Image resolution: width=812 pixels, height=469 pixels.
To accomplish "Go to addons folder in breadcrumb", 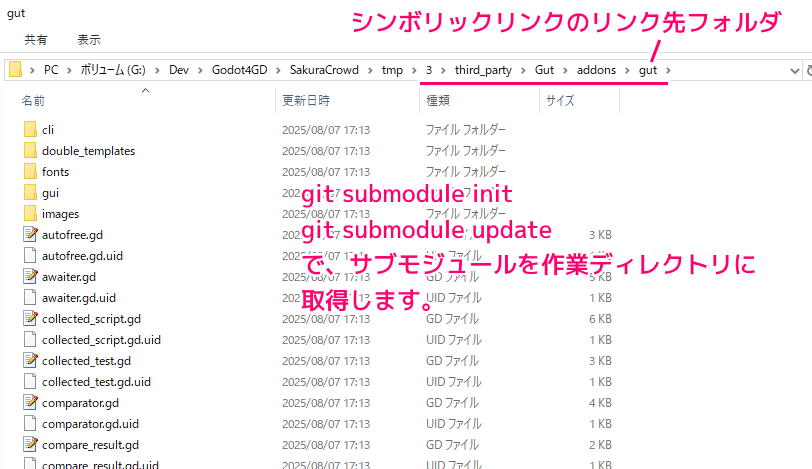I will pyautogui.click(x=597, y=71).
